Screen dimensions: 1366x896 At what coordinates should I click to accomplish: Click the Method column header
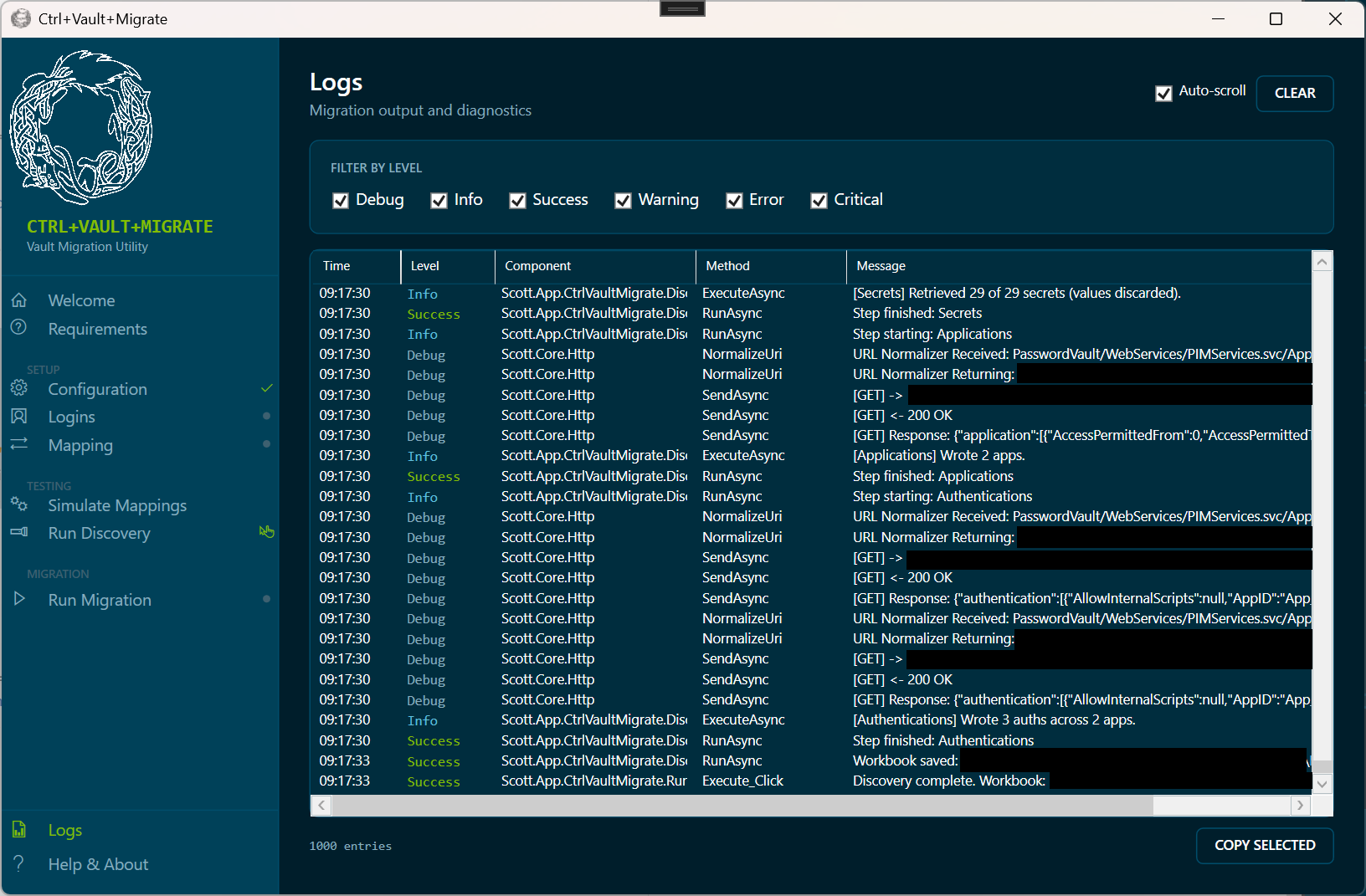tap(771, 266)
